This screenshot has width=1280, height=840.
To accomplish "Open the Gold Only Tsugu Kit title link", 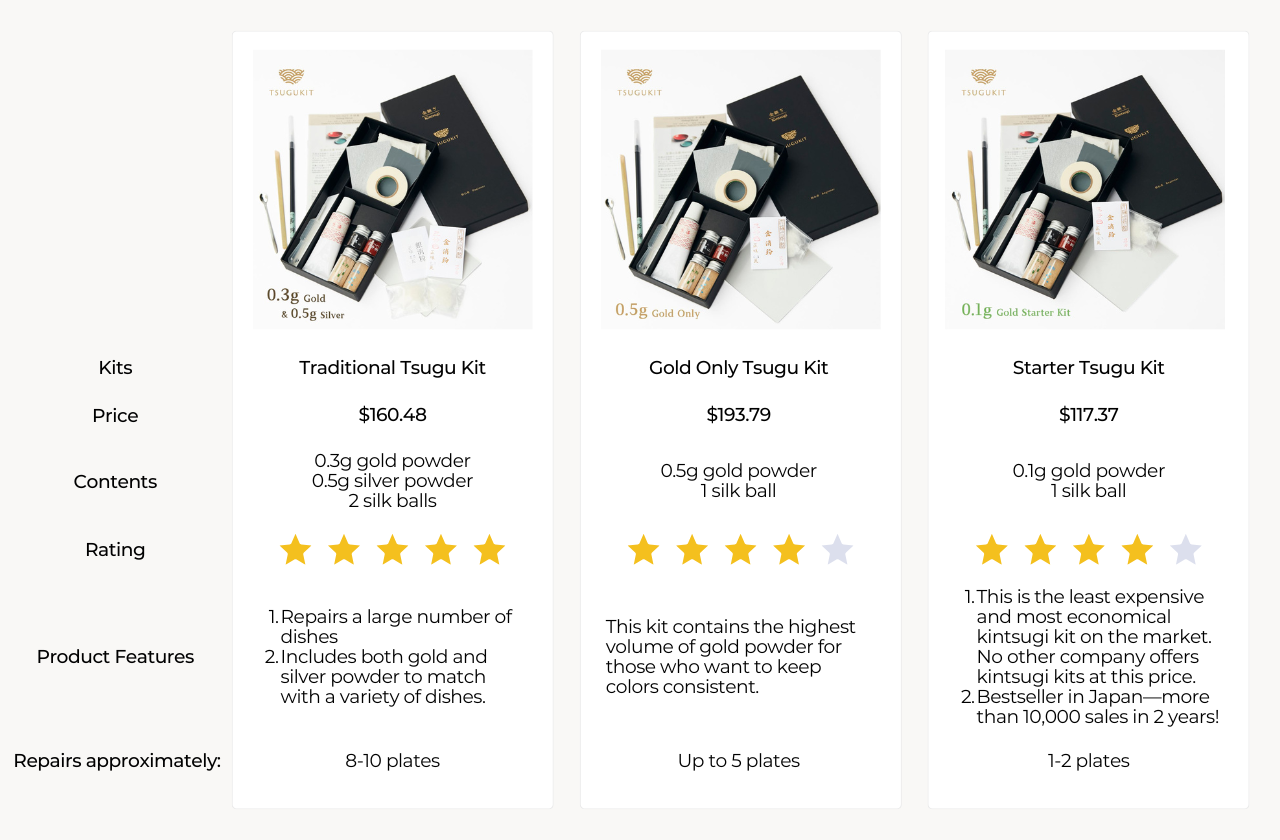I will pos(739,368).
